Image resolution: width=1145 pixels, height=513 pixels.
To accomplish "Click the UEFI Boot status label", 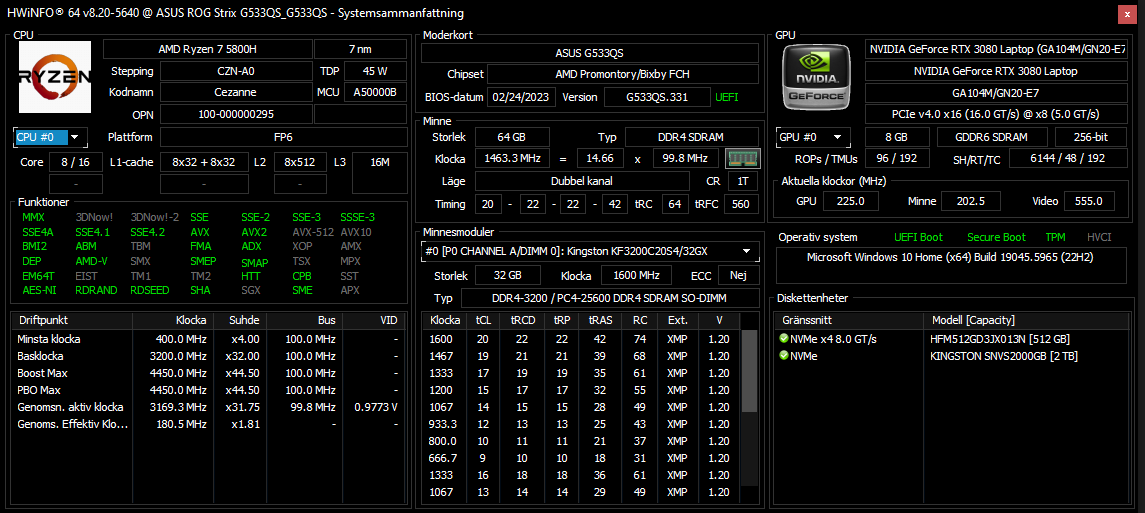I will [919, 237].
